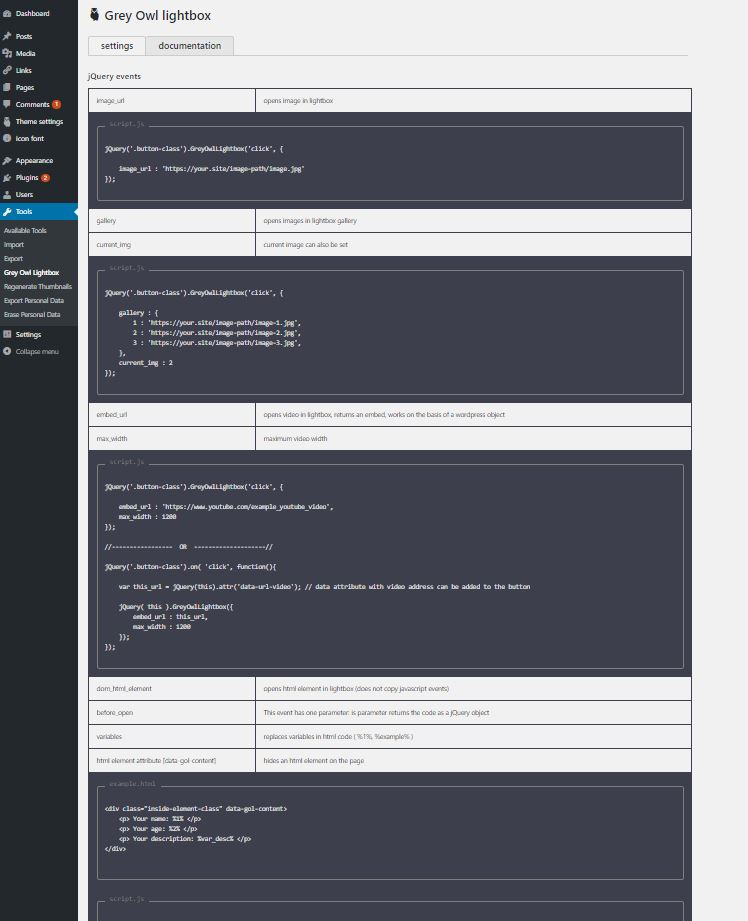Viewport: 748px width, 921px height.
Task: Switch to the settings tab
Action: pos(117,46)
